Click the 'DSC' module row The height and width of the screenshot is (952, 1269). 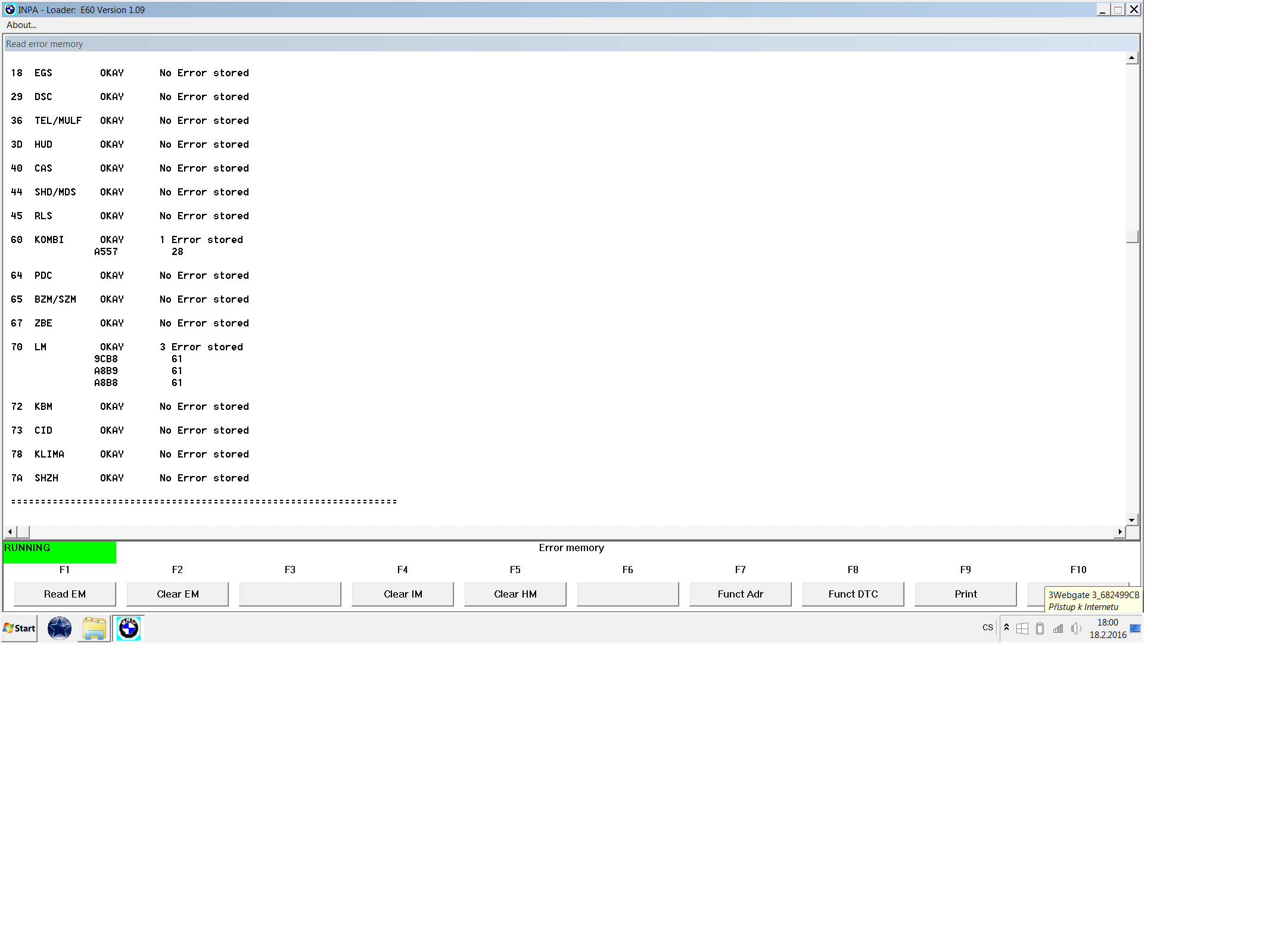[130, 97]
